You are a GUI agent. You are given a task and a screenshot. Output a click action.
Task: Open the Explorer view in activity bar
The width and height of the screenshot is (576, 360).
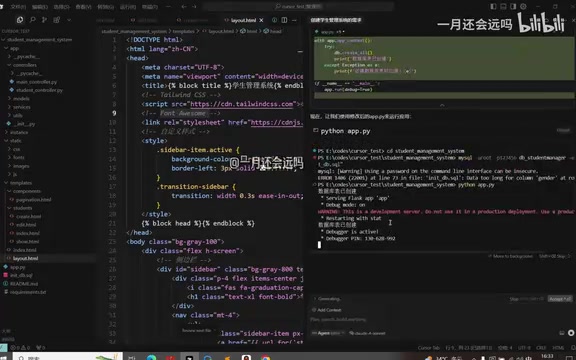(20, 20)
